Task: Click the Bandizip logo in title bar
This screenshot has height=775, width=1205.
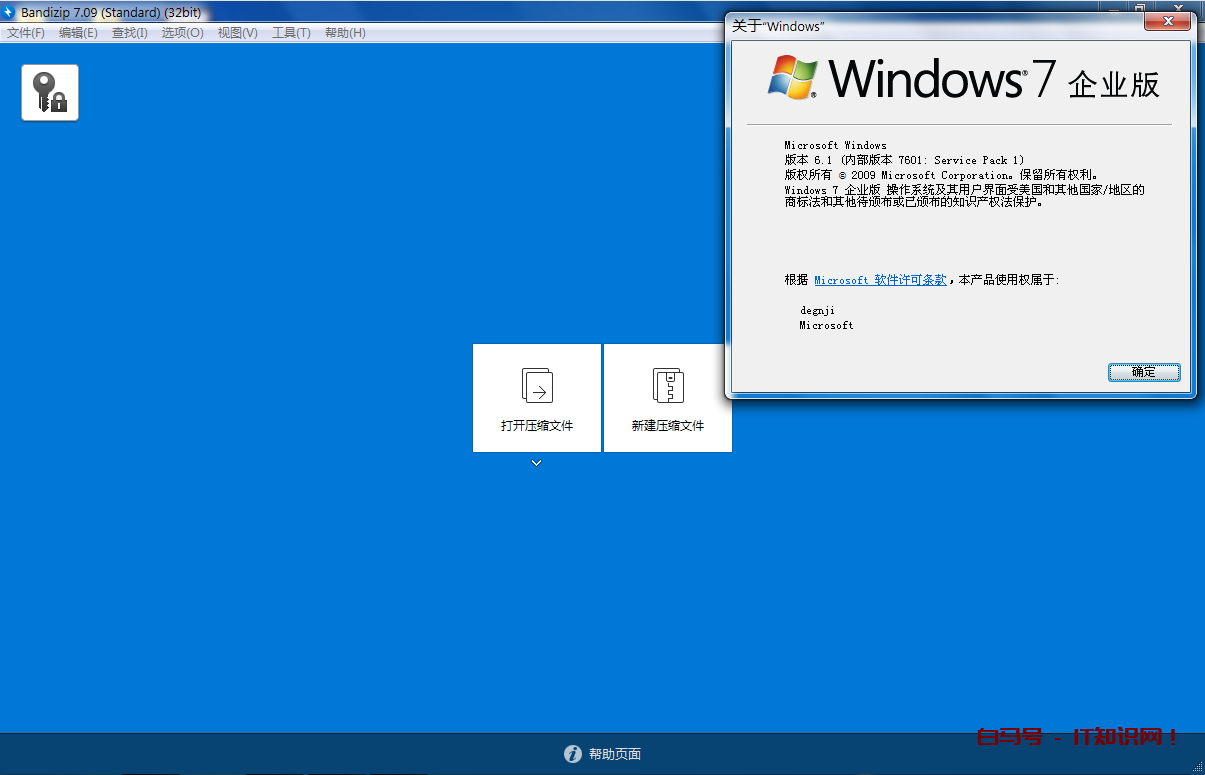Action: (x=9, y=11)
